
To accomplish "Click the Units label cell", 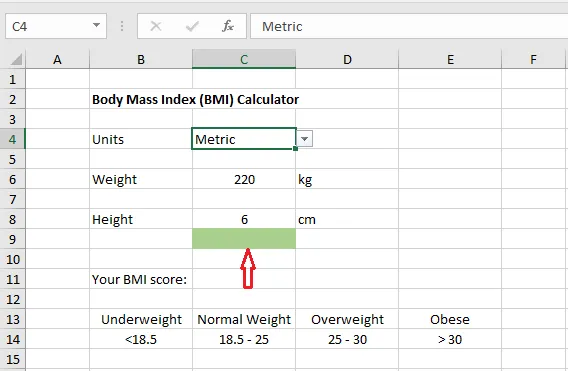I will click(x=141, y=139).
